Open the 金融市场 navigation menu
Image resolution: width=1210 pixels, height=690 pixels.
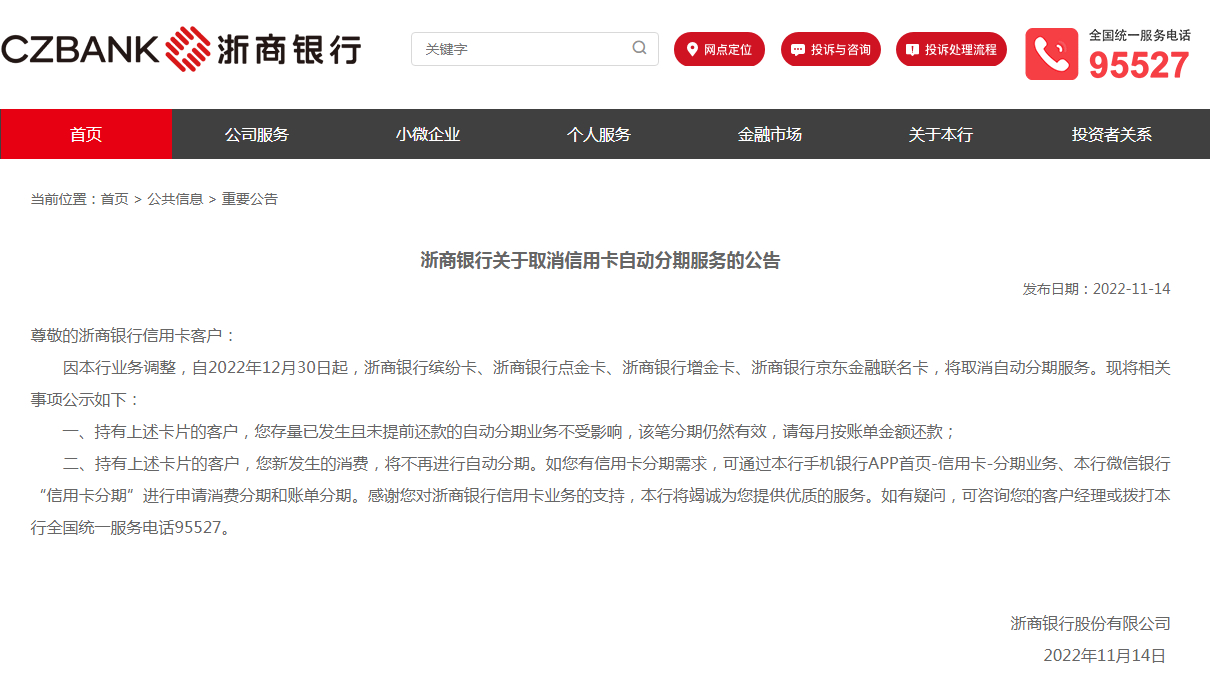[x=770, y=134]
